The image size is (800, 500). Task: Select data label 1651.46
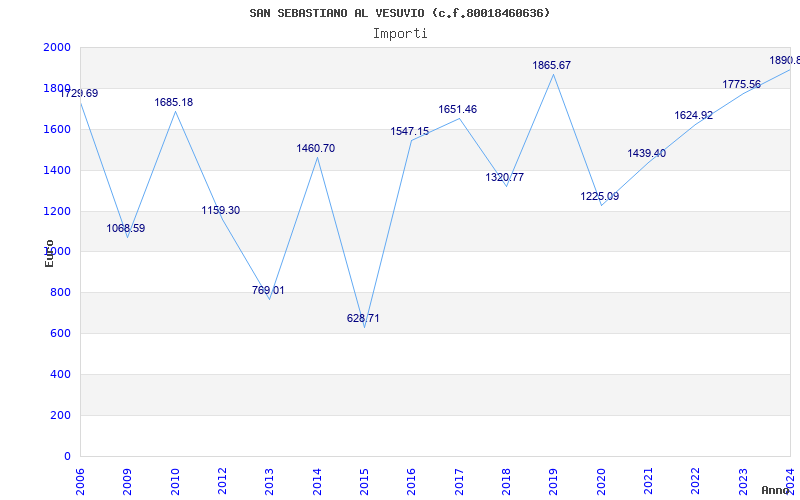[457, 110]
